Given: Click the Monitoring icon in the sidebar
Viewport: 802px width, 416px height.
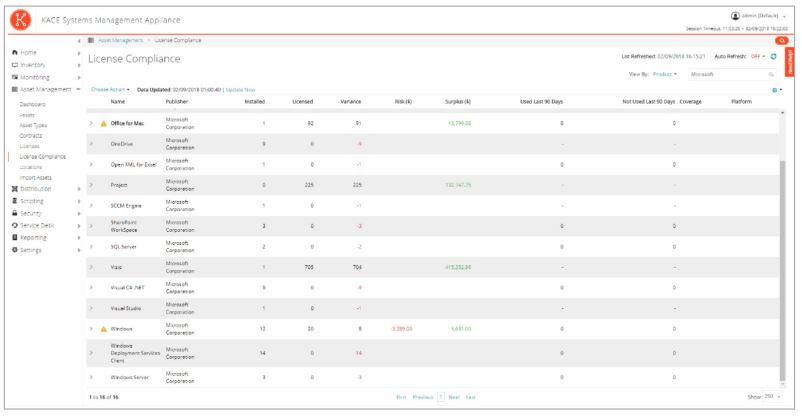Looking at the screenshot, I should [15, 77].
